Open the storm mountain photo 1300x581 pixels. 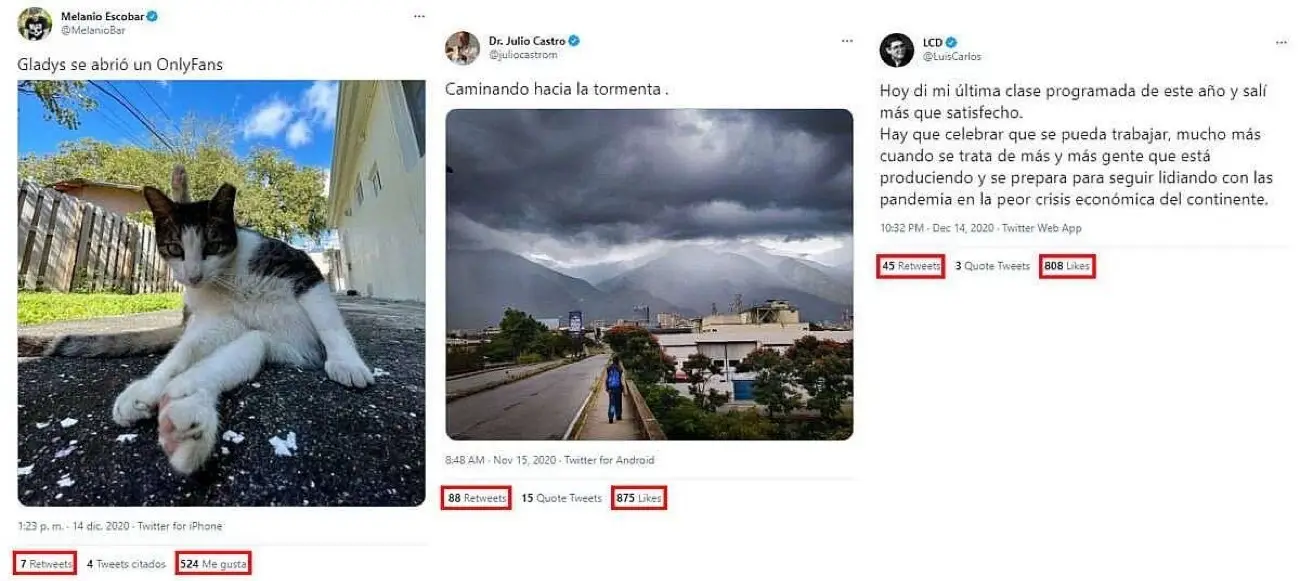tap(649, 275)
